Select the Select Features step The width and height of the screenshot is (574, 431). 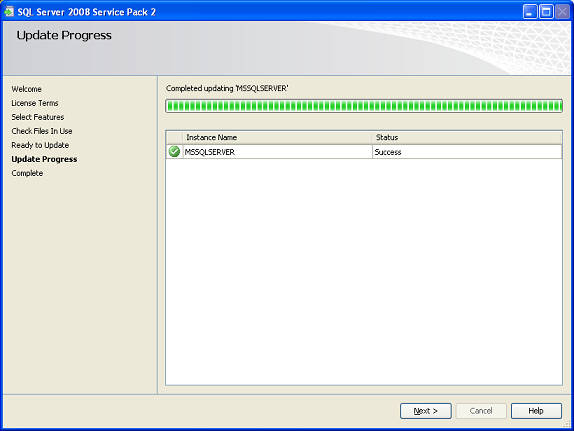click(x=38, y=117)
